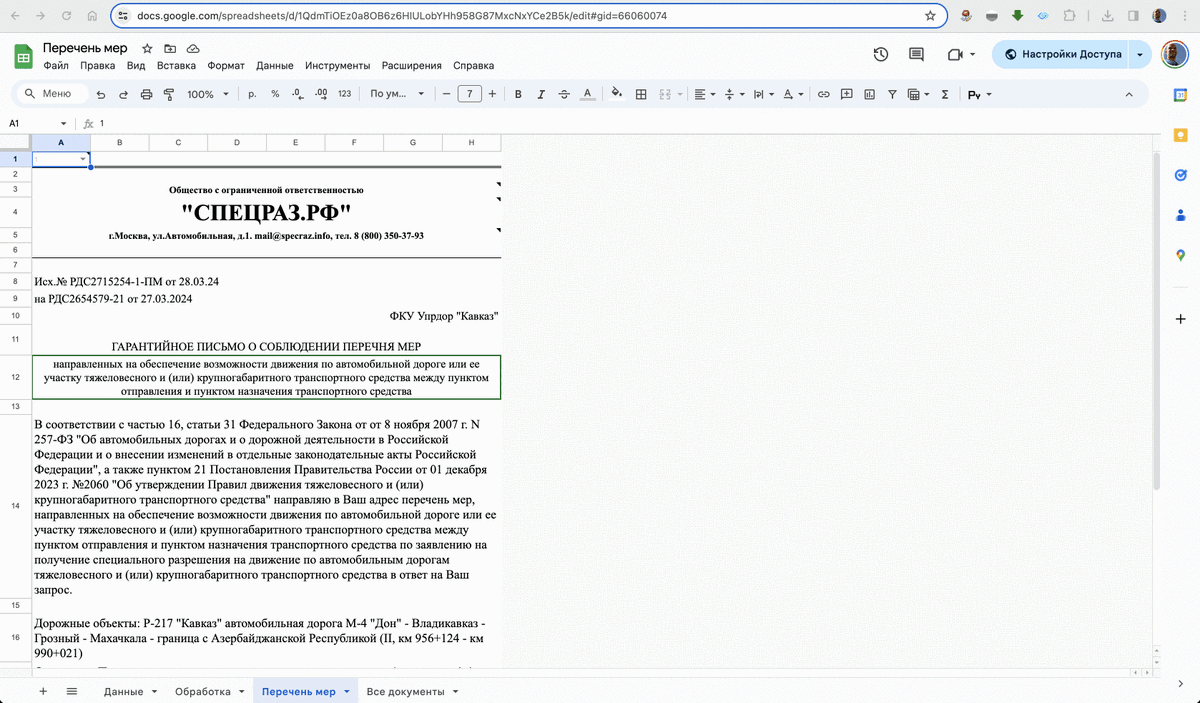
Task: Toggle bold formatting
Action: point(518,94)
